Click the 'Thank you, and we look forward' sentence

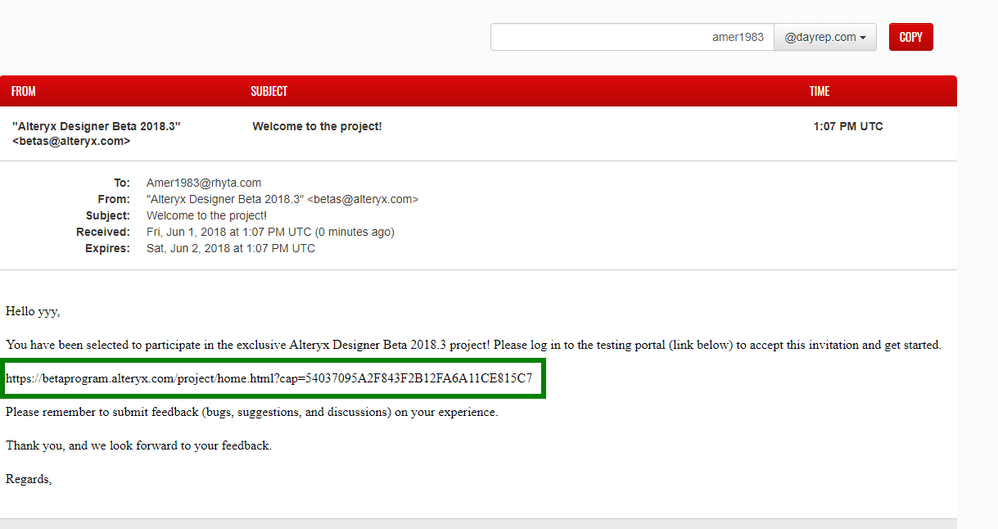pyautogui.click(x=138, y=446)
